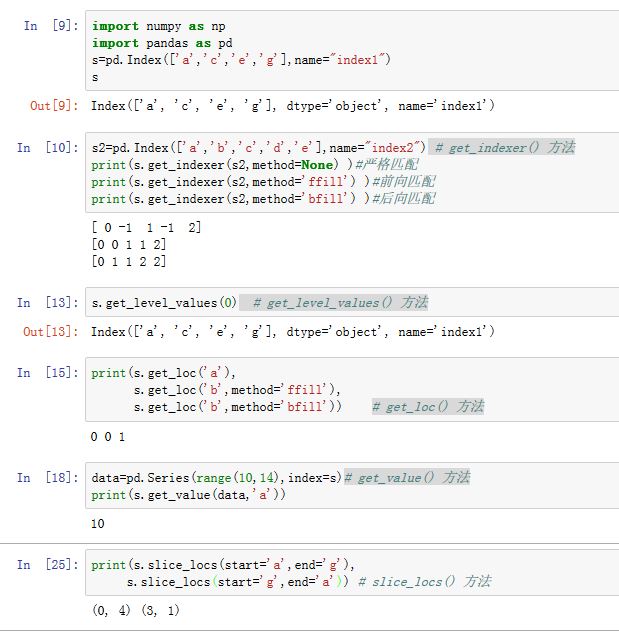Image resolution: width=619 pixels, height=638 pixels.
Task: Focus the slice_locs code cell
Action: point(350,573)
